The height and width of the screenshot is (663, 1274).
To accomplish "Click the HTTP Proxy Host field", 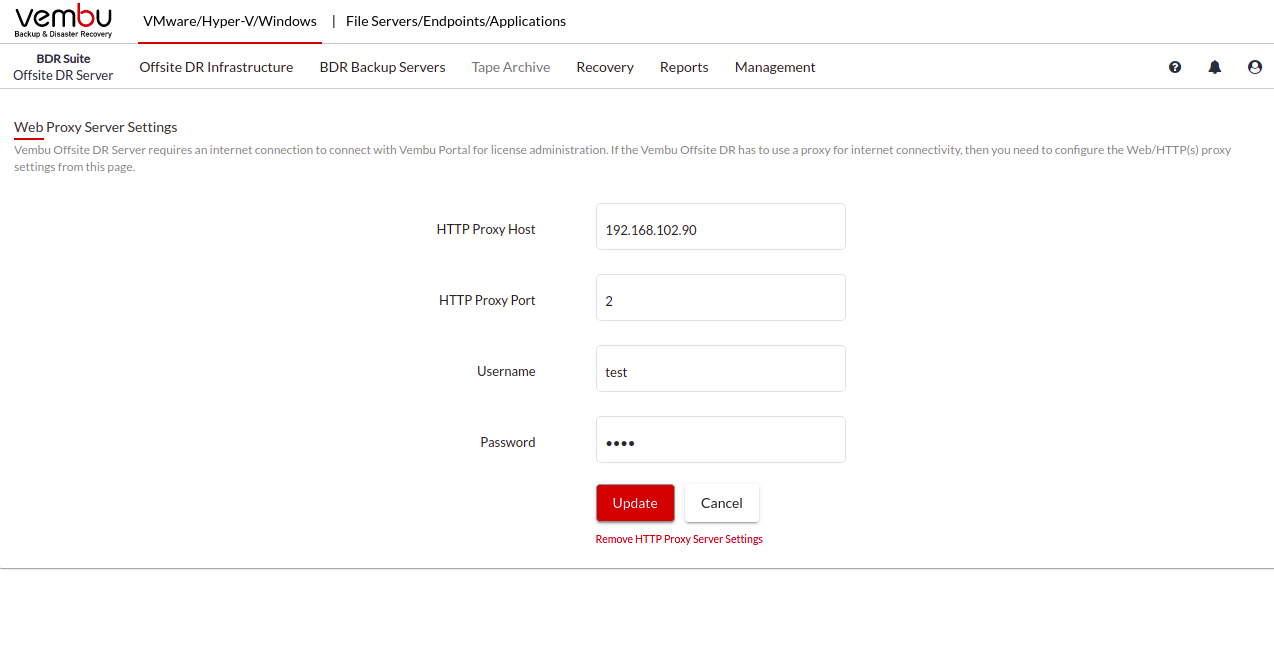I will click(x=721, y=227).
